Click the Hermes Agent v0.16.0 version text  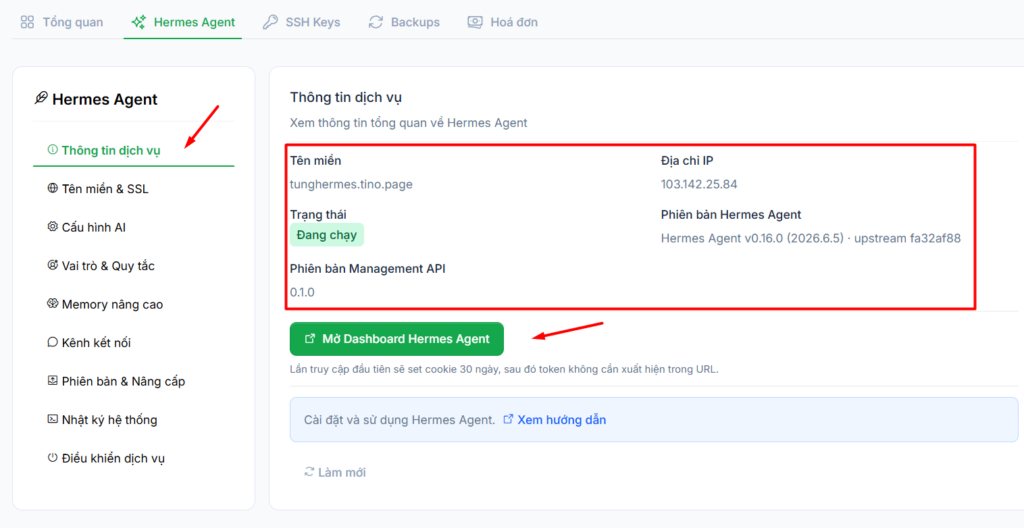pos(810,239)
